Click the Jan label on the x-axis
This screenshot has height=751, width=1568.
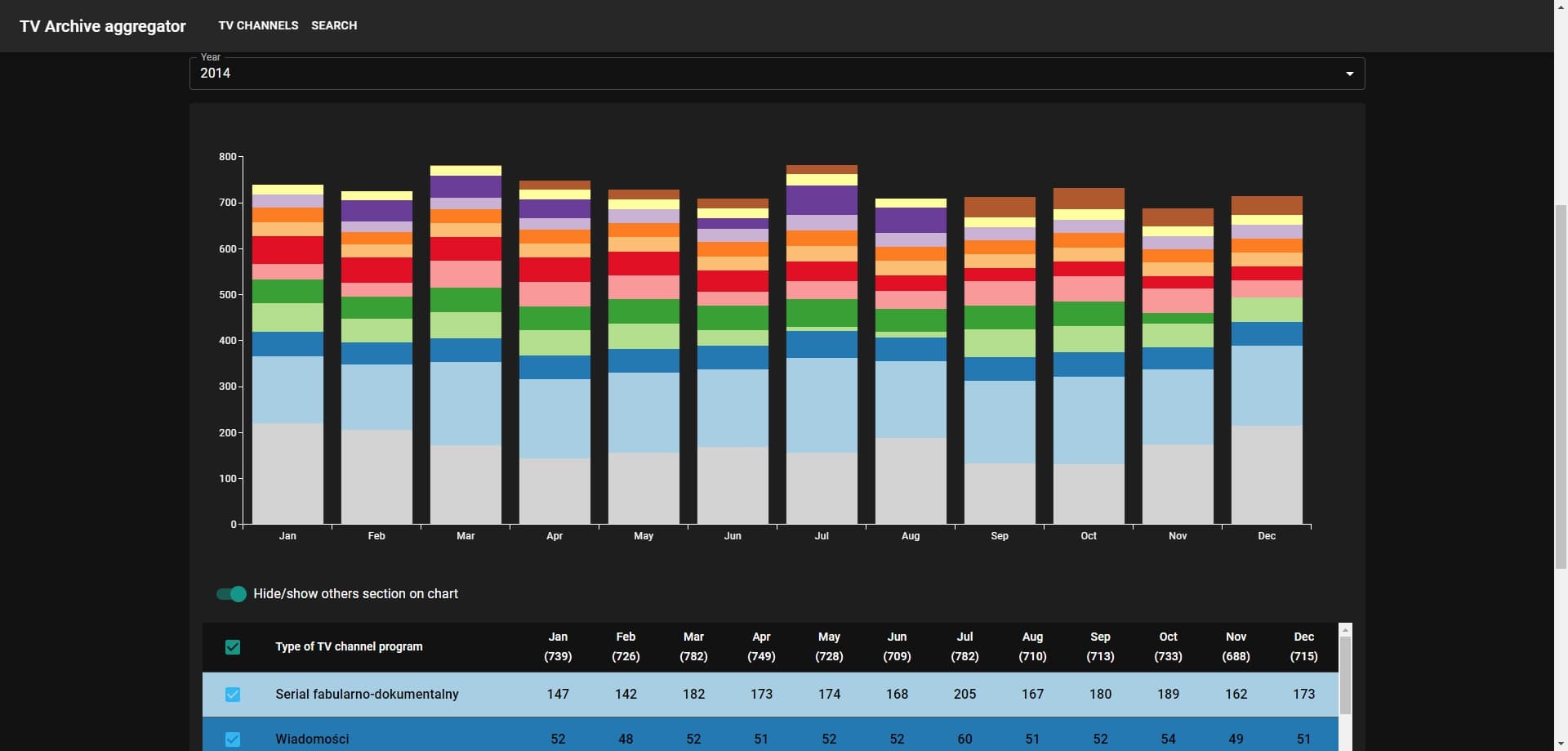[x=287, y=536]
